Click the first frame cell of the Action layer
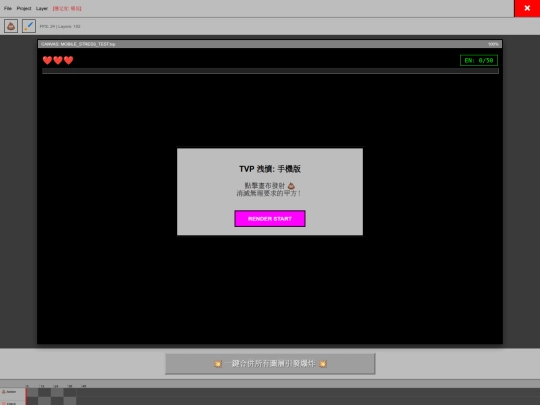Screen dimensions: 540x405 click(33, 392)
